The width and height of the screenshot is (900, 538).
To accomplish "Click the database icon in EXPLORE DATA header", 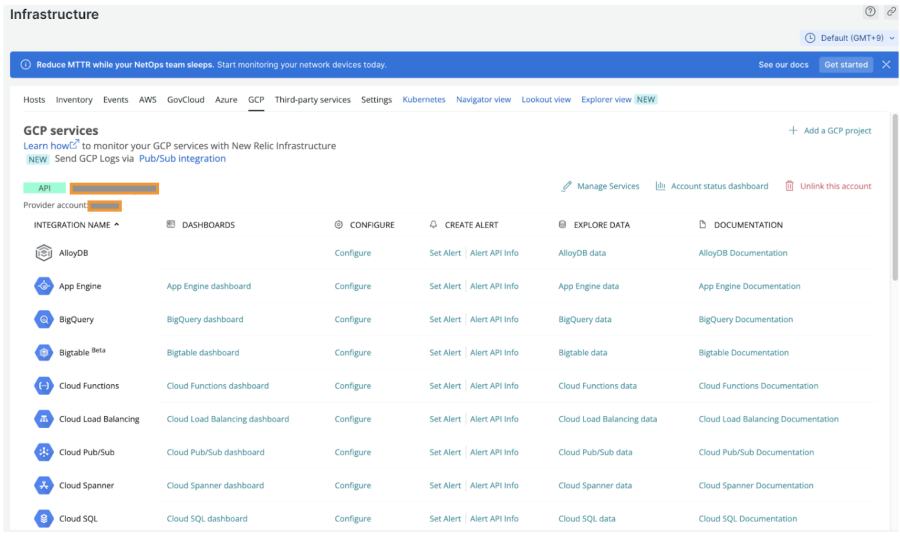I will pyautogui.click(x=562, y=225).
